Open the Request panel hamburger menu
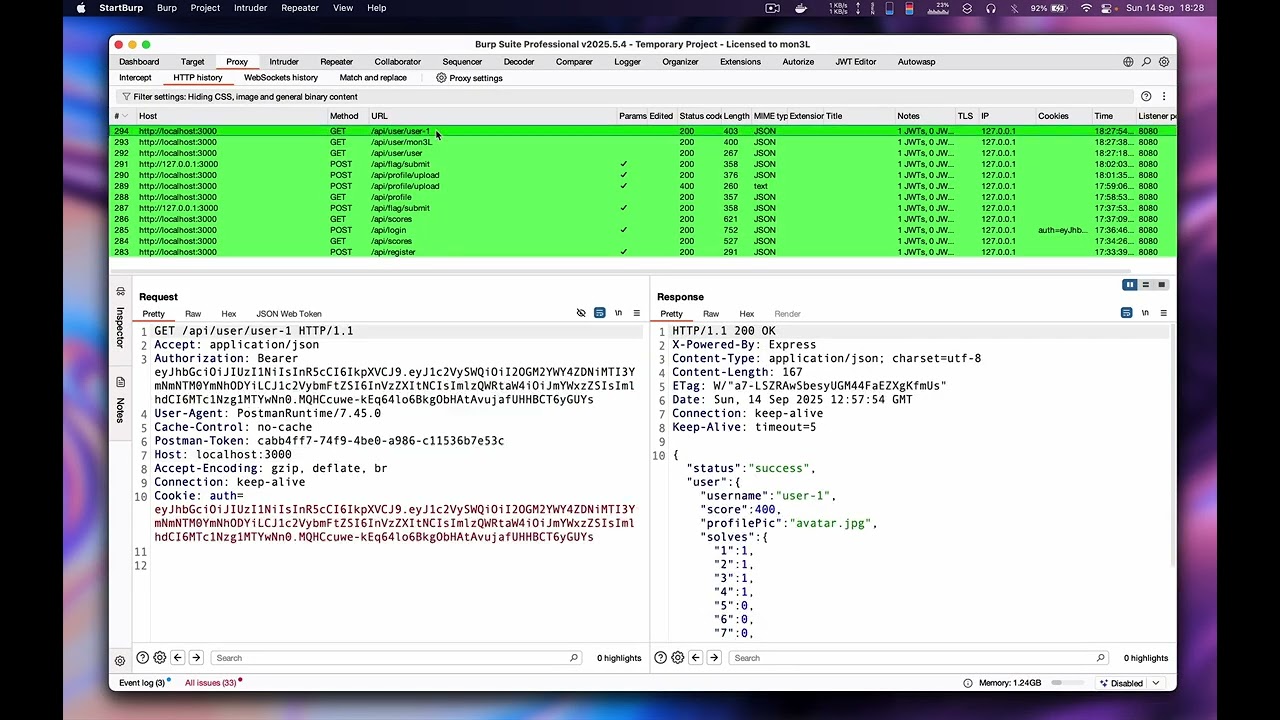 click(636, 313)
